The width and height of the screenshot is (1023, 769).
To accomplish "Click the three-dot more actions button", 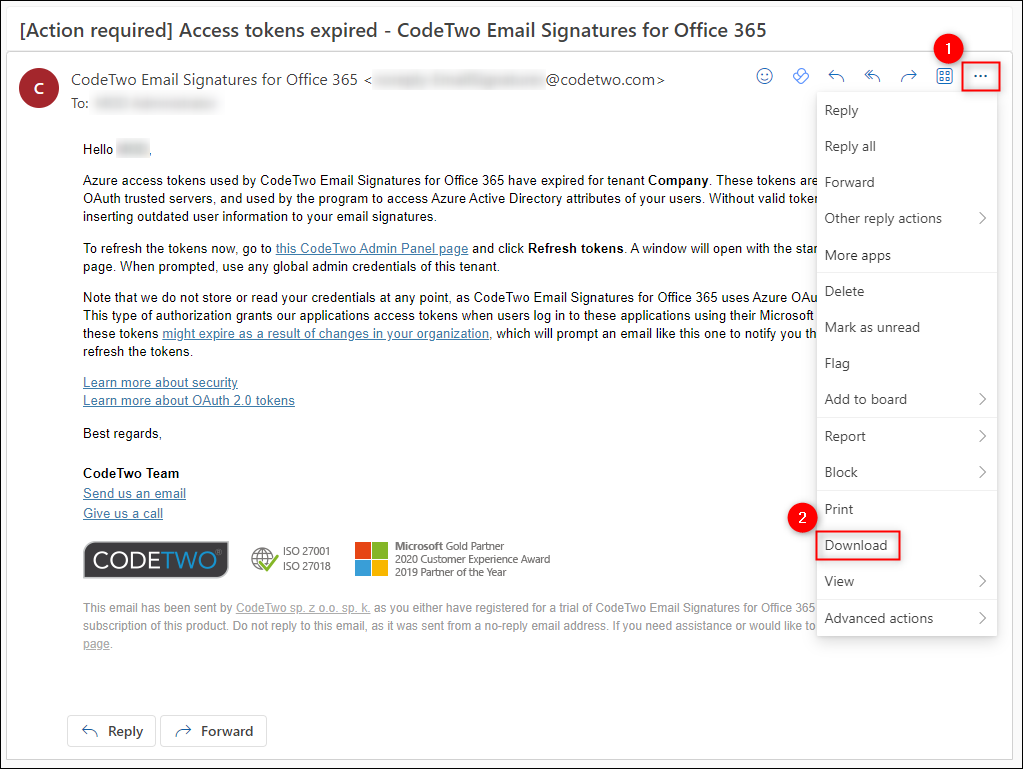I will pos(980,76).
